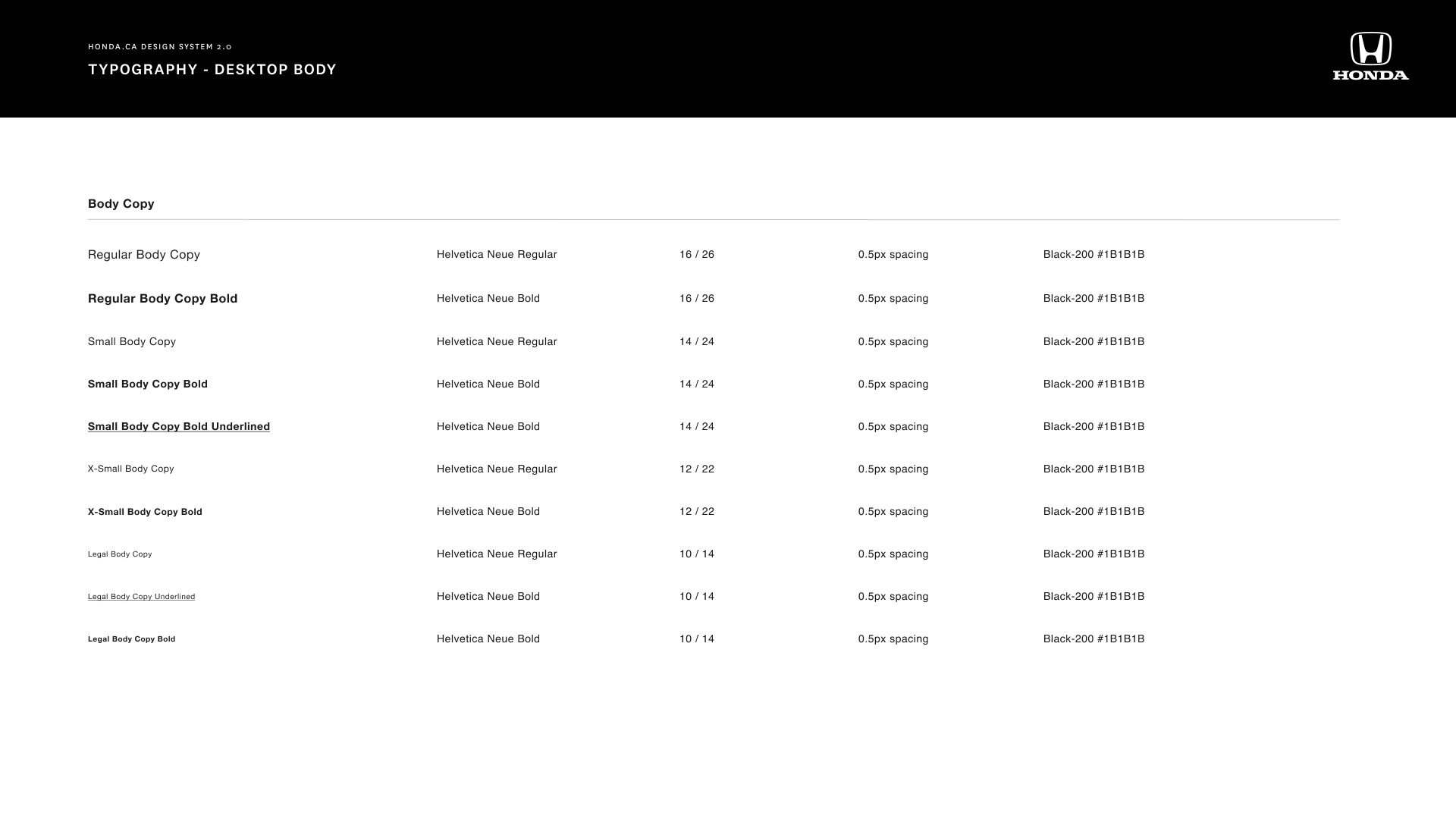The height and width of the screenshot is (819, 1456).
Task: Click the Honda logo in the header
Action: point(1371,56)
